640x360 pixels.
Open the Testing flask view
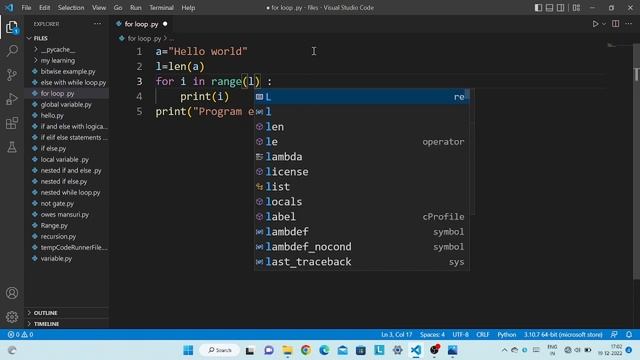tap(12, 147)
